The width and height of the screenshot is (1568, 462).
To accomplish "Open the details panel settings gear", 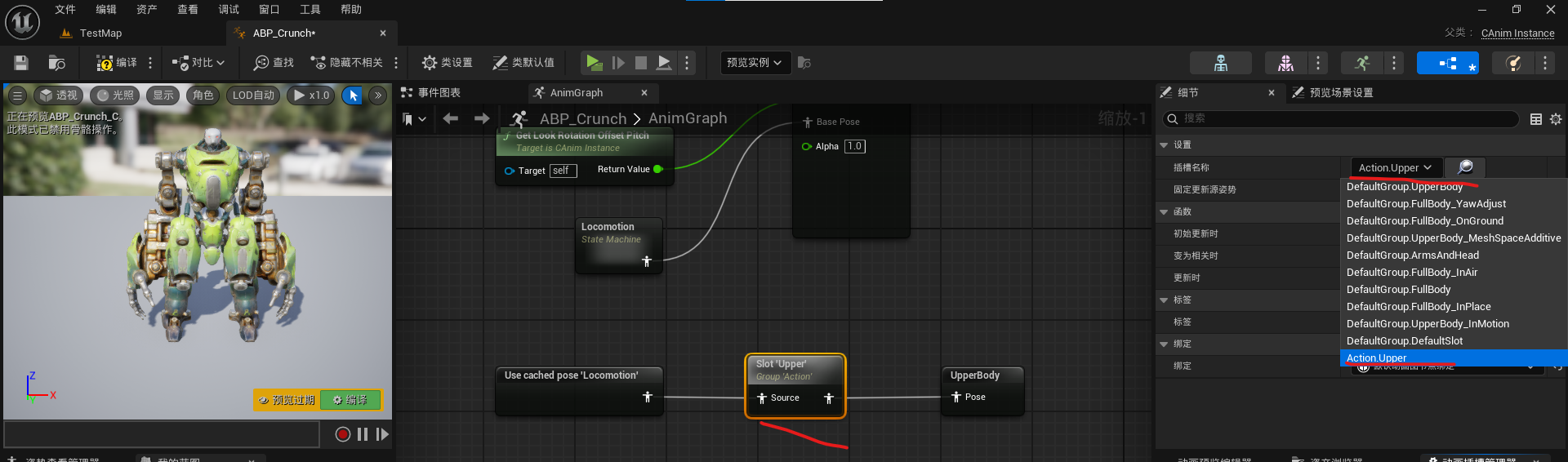I will pyautogui.click(x=1556, y=119).
